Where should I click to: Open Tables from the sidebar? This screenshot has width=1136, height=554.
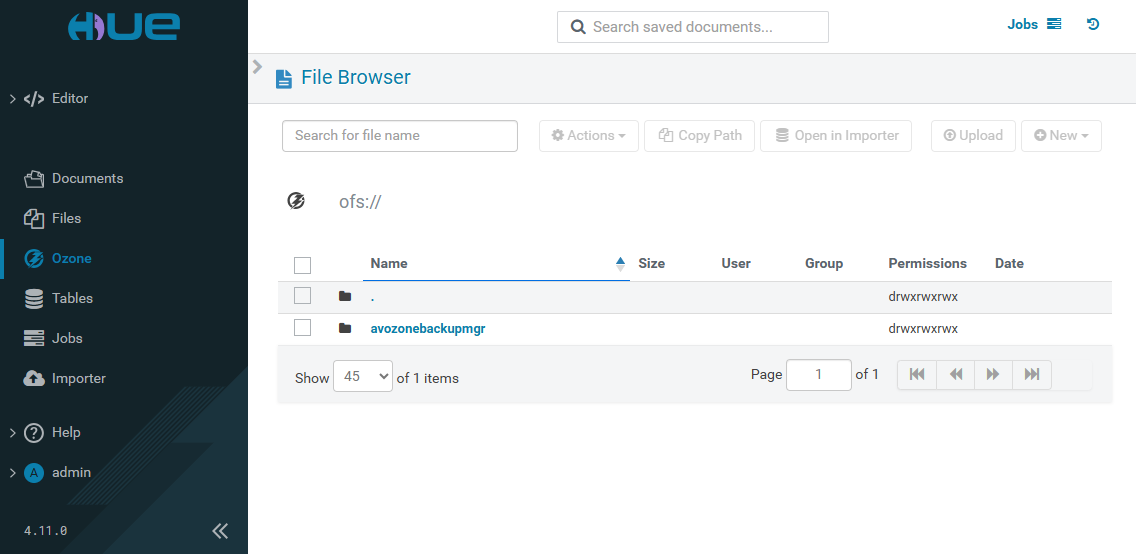tap(72, 298)
